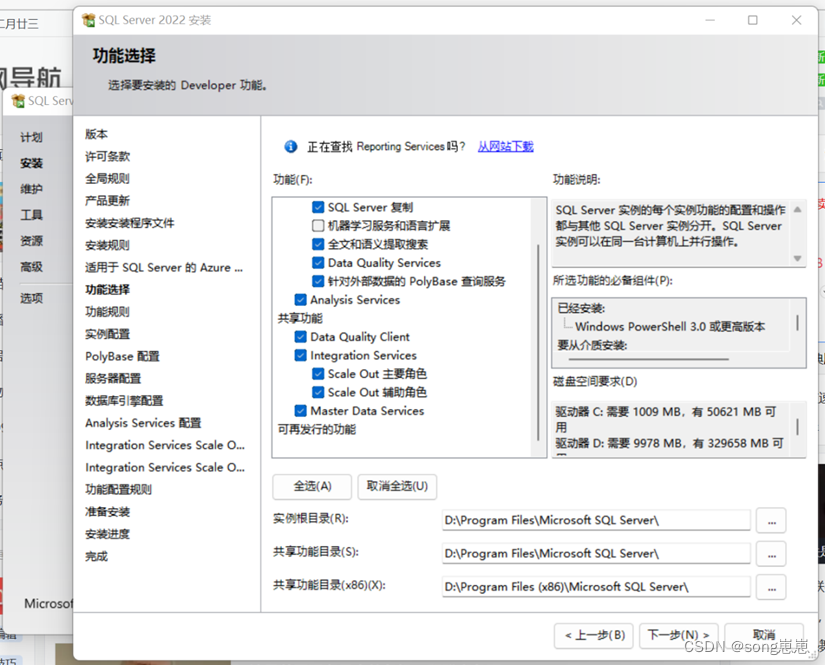Click the 功能规则 step in sidebar
This screenshot has width=825, height=665.
[107, 311]
